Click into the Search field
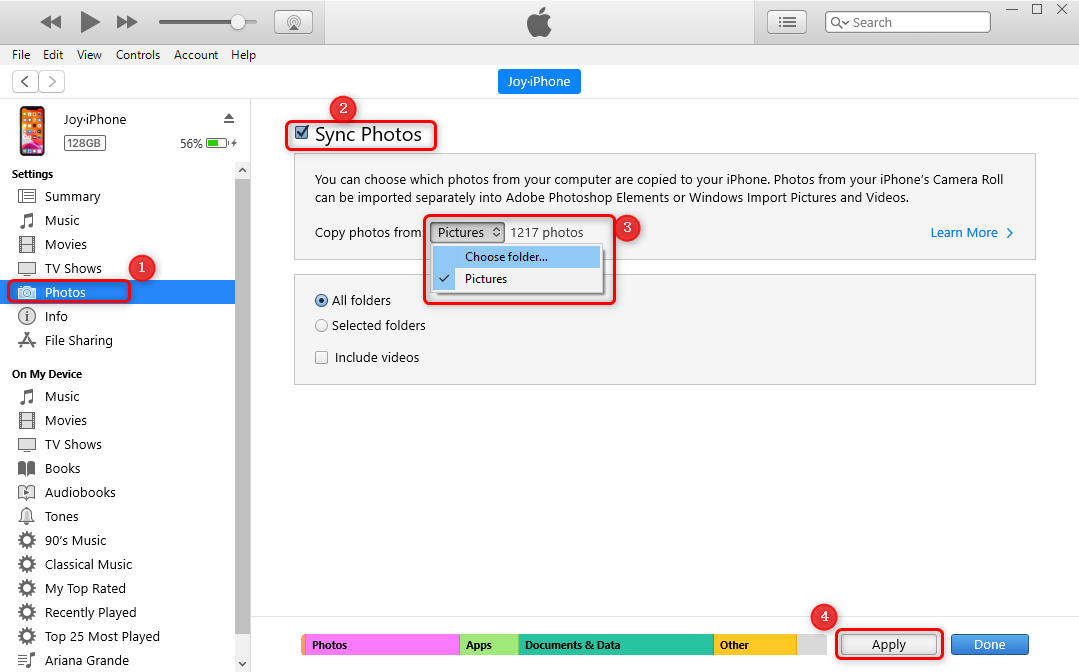 (908, 22)
